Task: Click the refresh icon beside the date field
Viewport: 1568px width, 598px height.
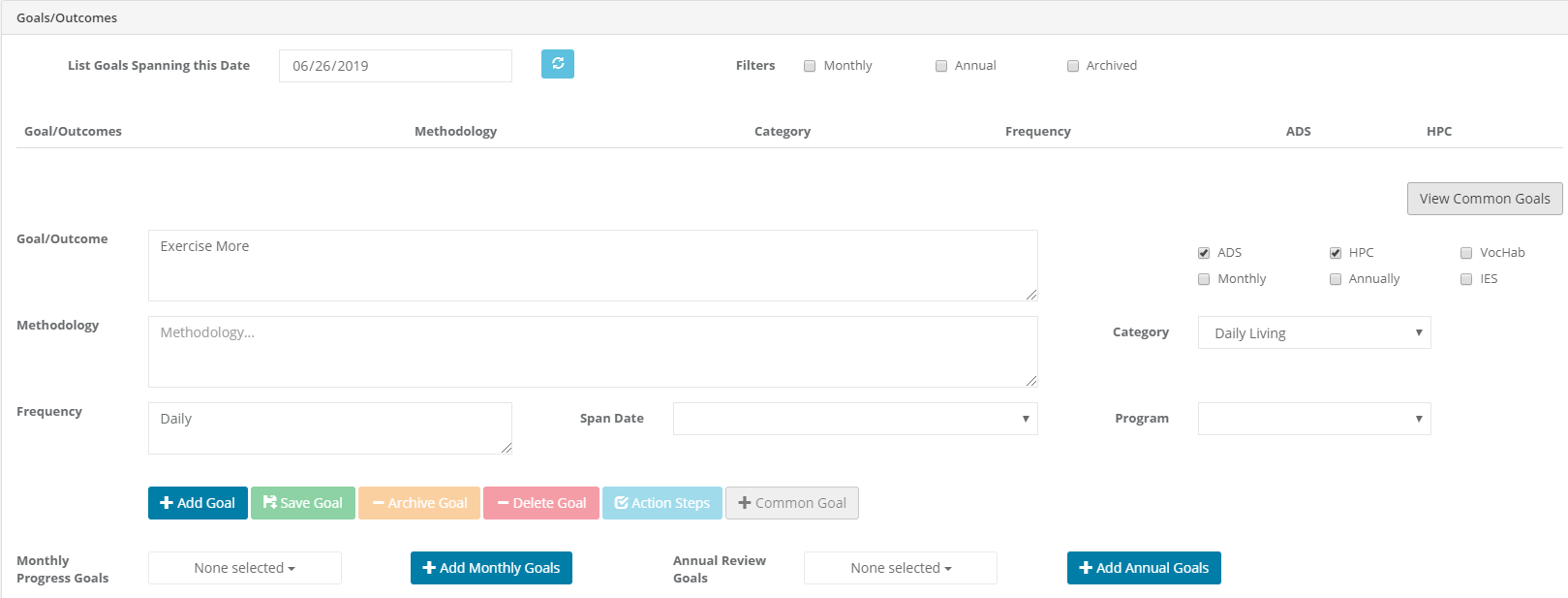Action: (557, 64)
